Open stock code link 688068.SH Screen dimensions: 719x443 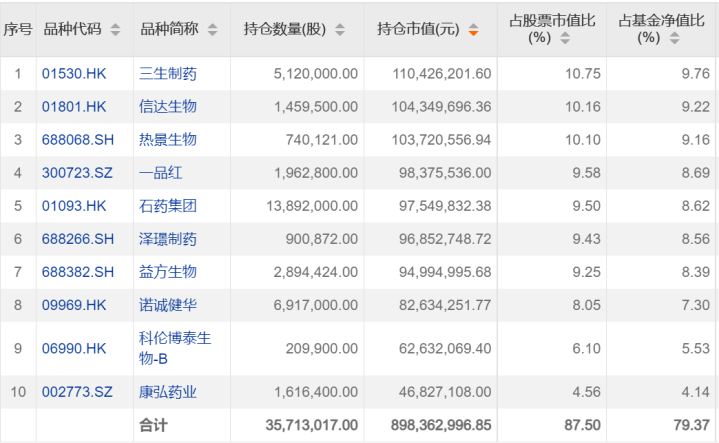pos(78,139)
